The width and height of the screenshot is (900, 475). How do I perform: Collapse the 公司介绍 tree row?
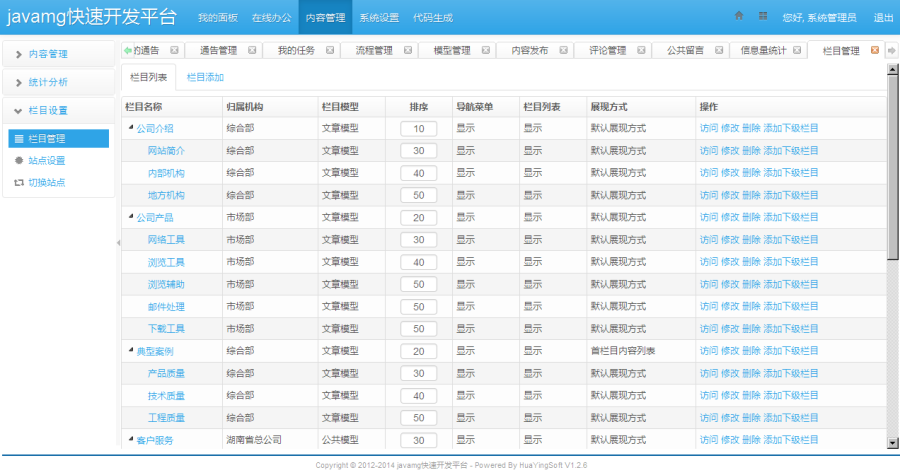[x=131, y=127]
